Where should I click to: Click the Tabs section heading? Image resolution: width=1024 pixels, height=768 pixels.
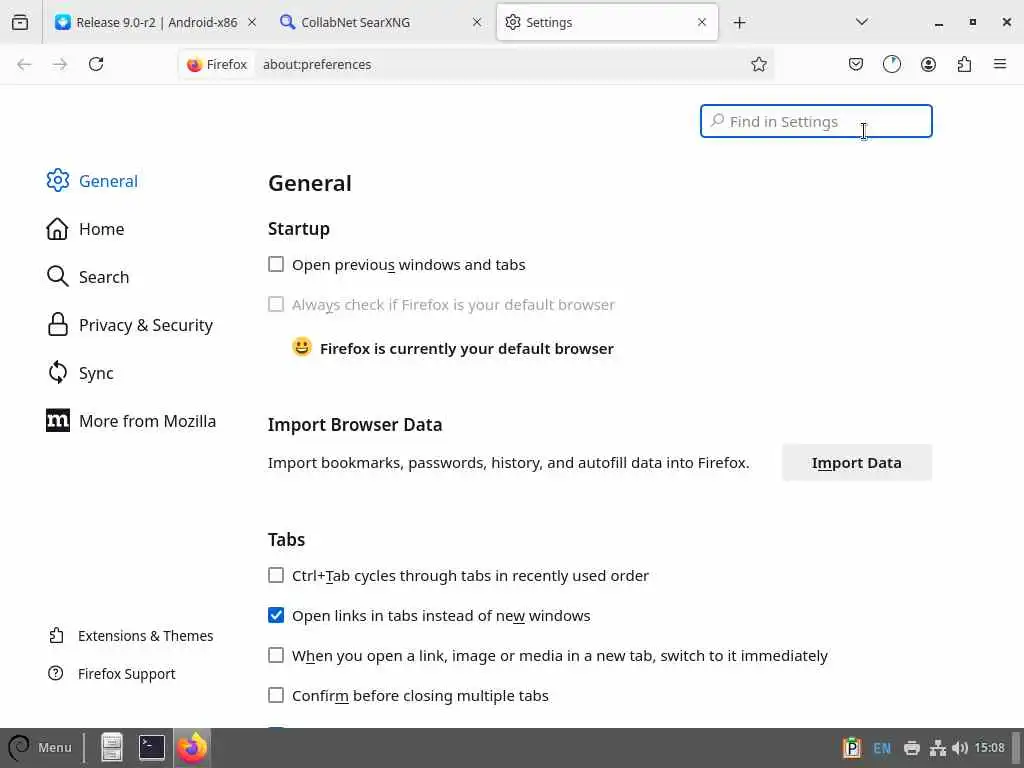click(x=286, y=539)
